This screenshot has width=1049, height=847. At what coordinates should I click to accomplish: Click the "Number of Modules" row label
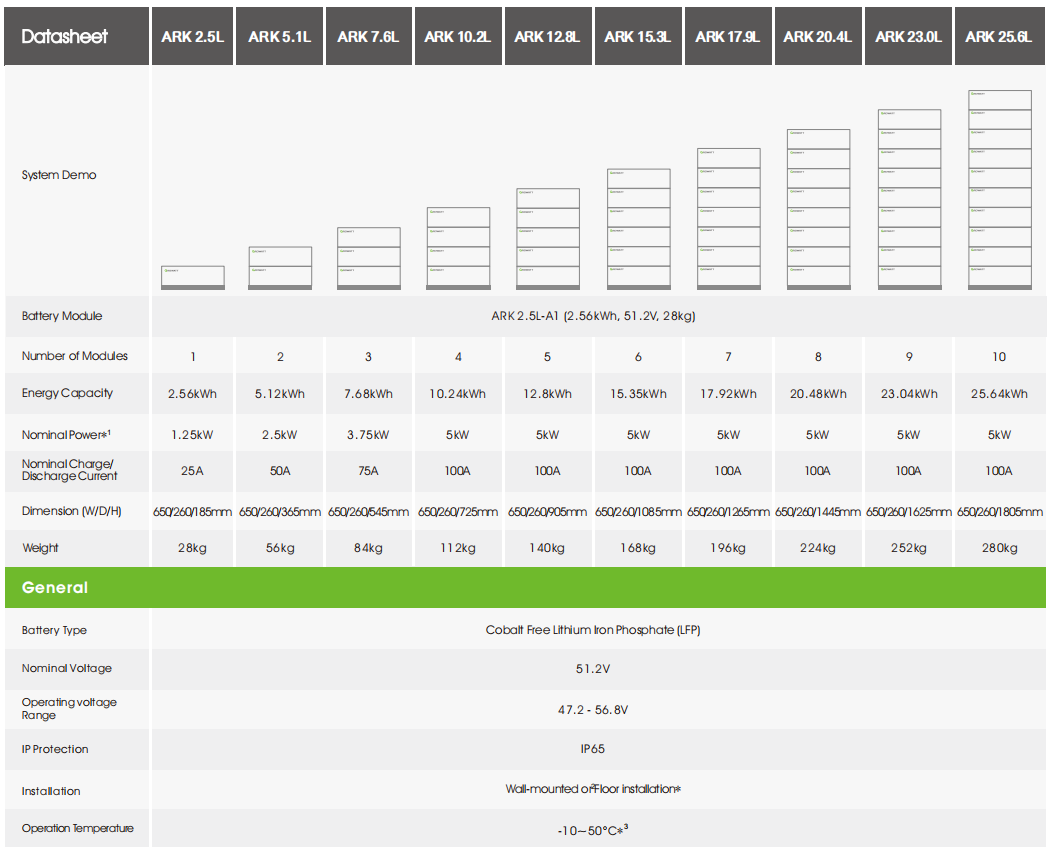(74, 356)
